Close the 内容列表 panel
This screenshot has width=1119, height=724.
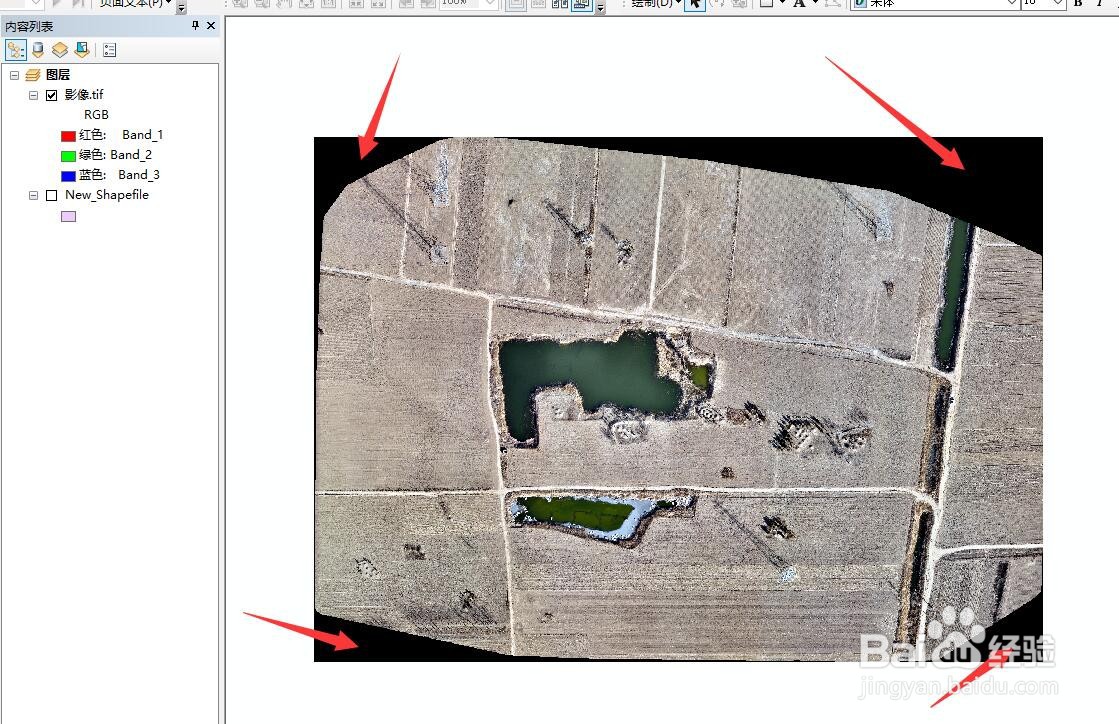211,26
